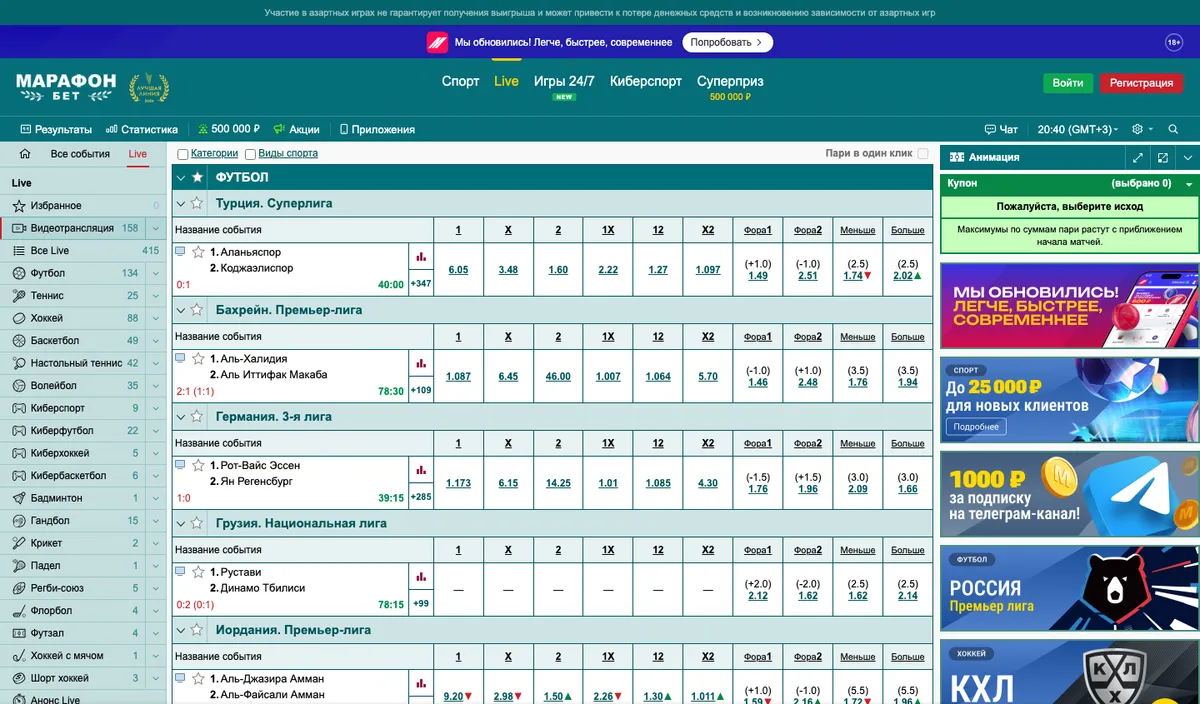The image size is (1200, 704).
Task: Open statistics icon for Рустави match
Action: click(x=421, y=577)
